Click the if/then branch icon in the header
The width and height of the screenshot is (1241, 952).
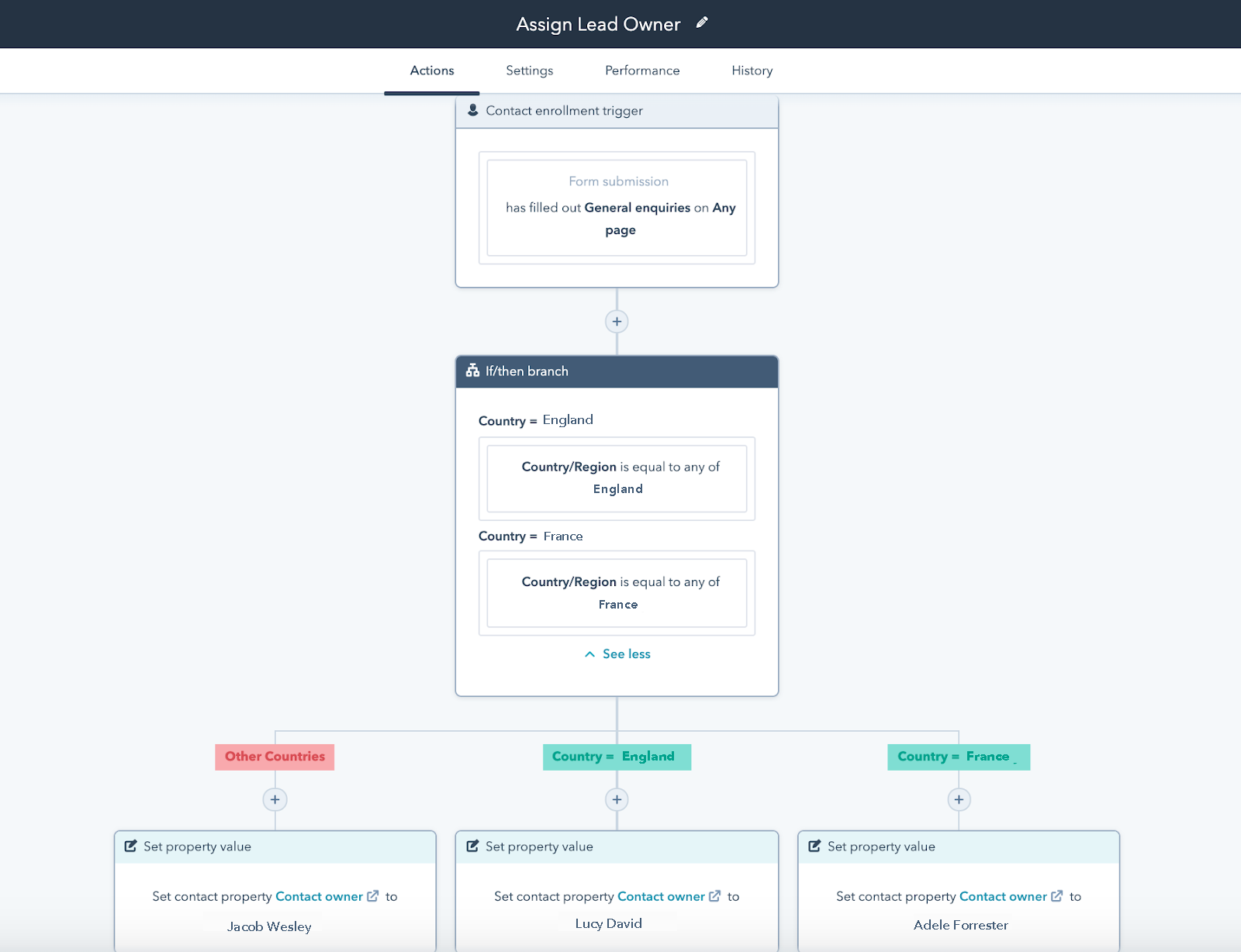point(473,371)
